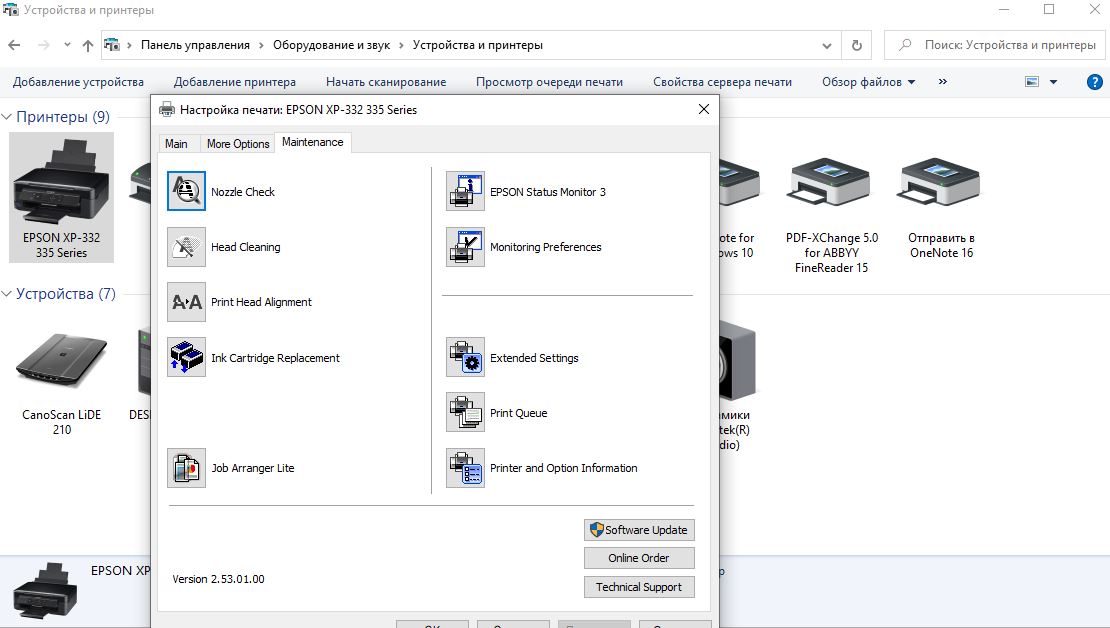1110x628 pixels.
Task: Click the Поиск: Устройства и принтеры search field
Action: point(994,45)
